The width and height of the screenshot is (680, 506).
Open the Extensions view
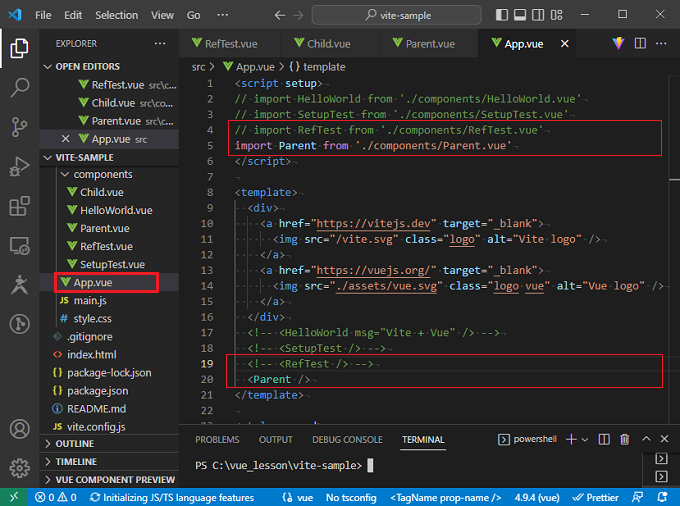point(19,206)
